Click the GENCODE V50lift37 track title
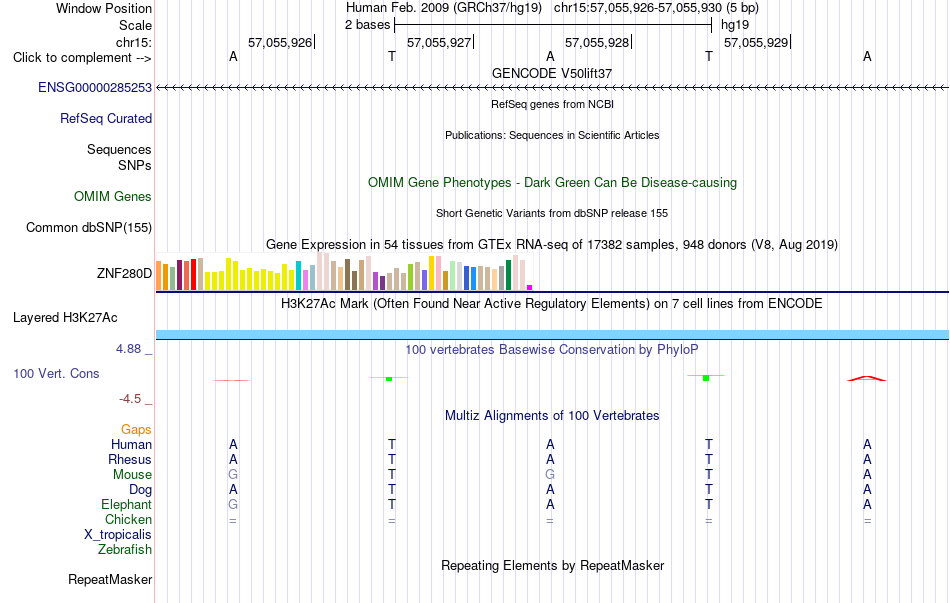950x603 pixels. (x=552, y=73)
